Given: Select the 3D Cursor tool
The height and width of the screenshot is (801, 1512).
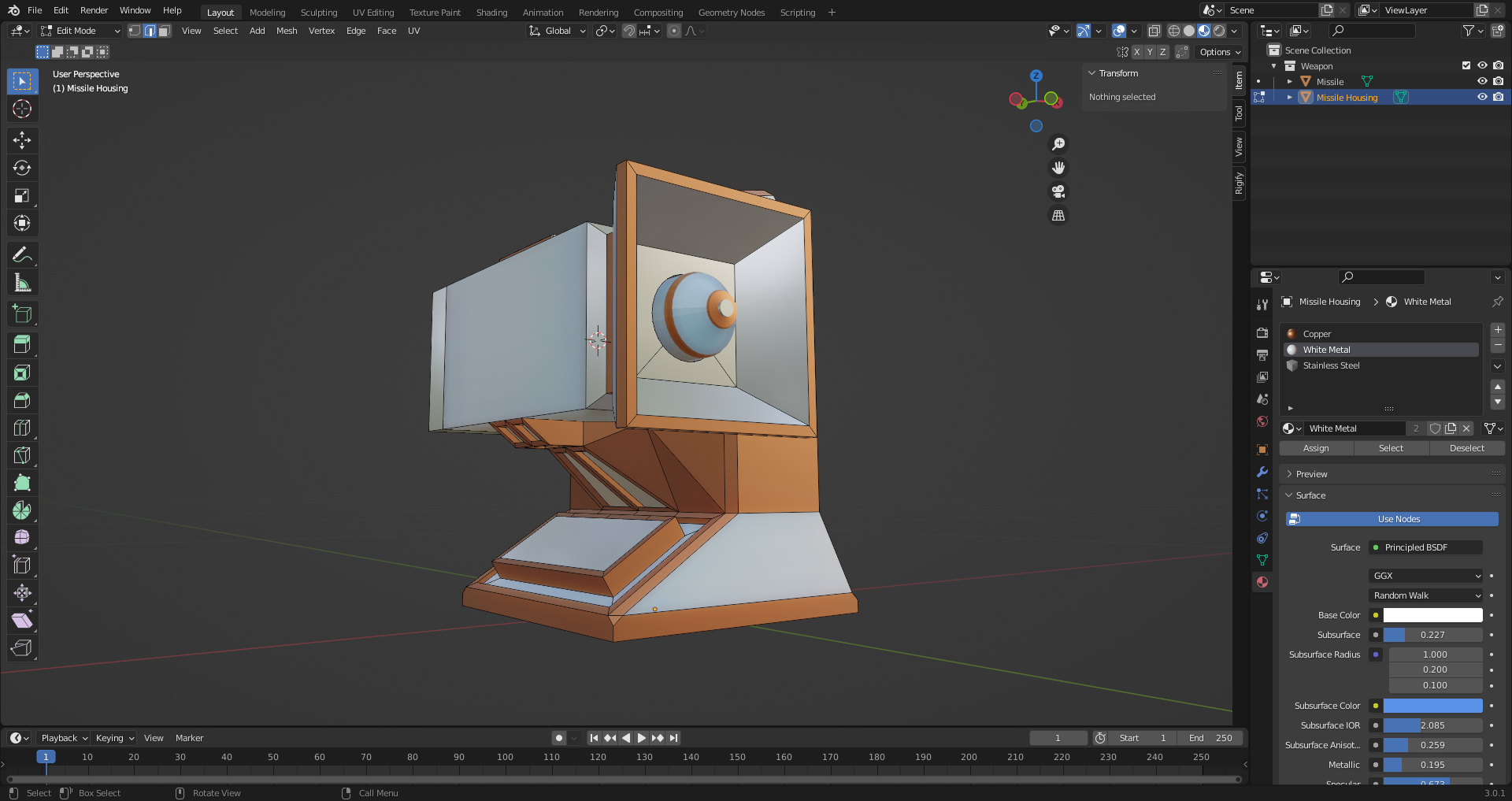Looking at the screenshot, I should pyautogui.click(x=22, y=109).
